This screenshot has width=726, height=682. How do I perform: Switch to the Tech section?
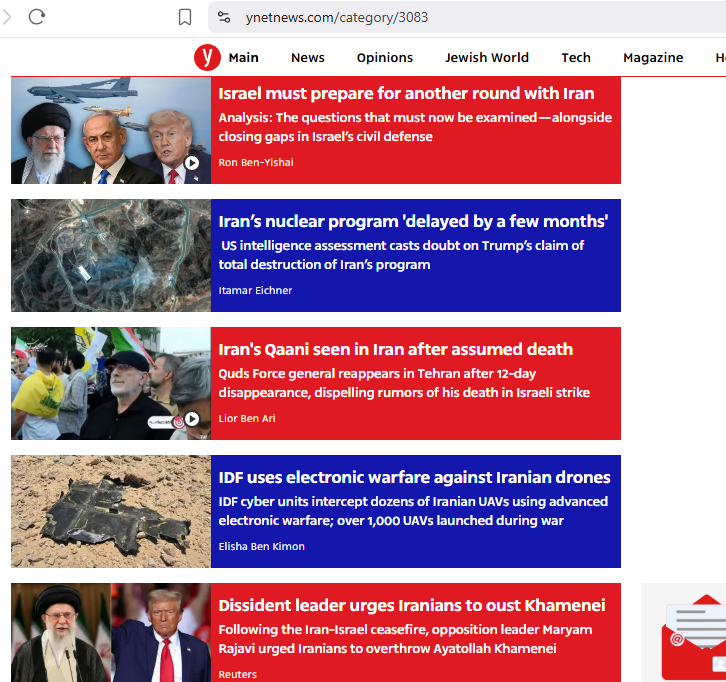point(576,58)
